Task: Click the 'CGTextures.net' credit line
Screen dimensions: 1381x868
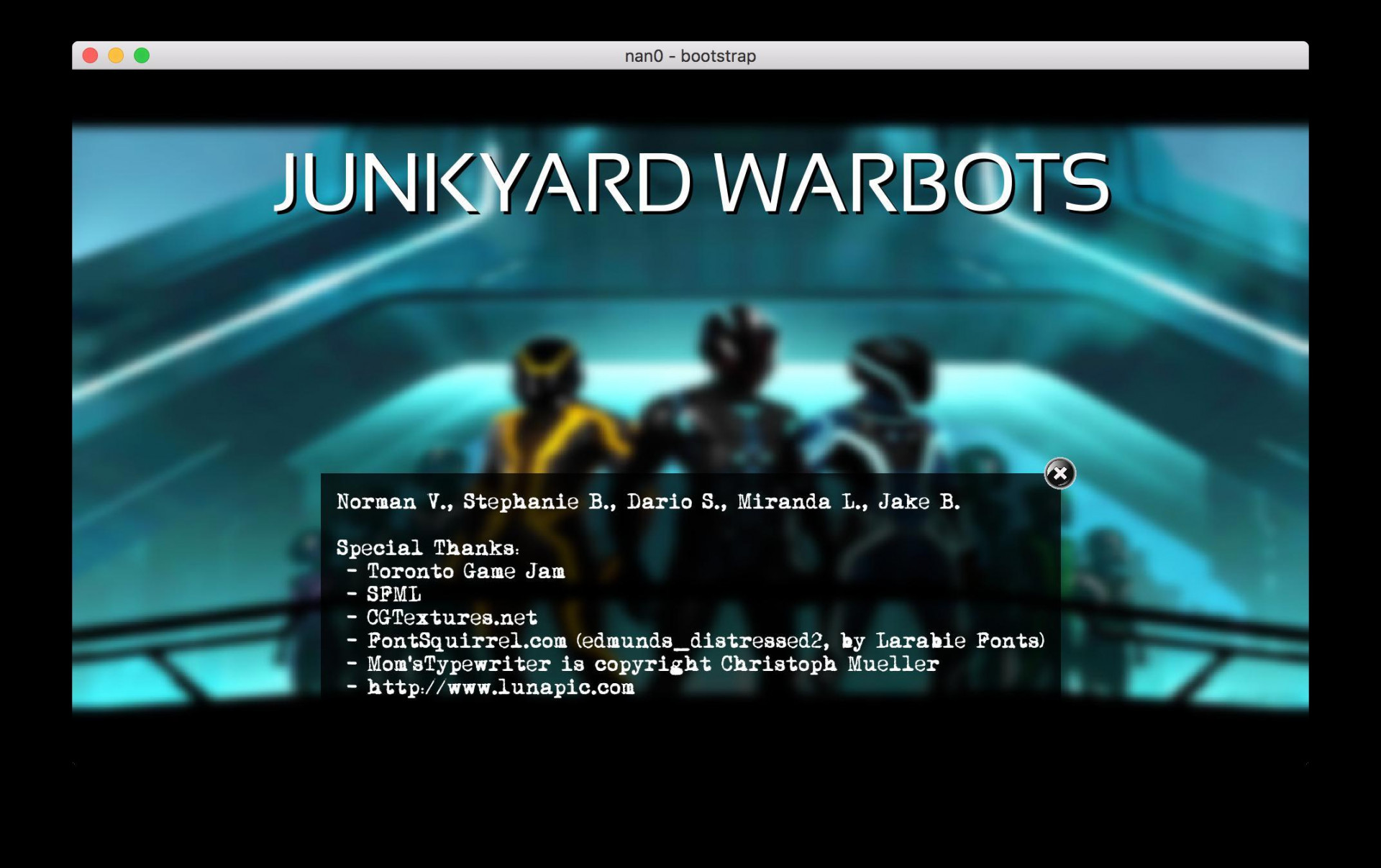Action: (442, 618)
